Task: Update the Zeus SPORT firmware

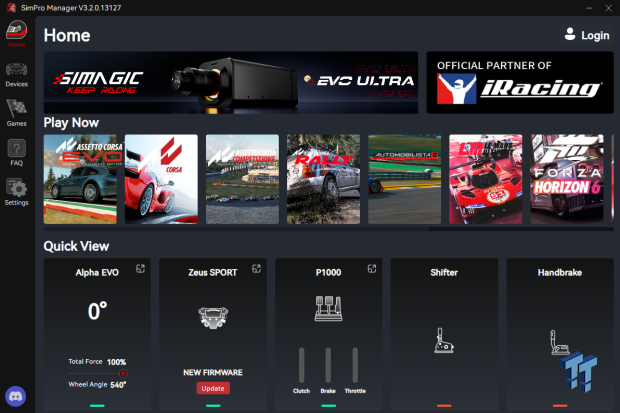Action: point(213,388)
